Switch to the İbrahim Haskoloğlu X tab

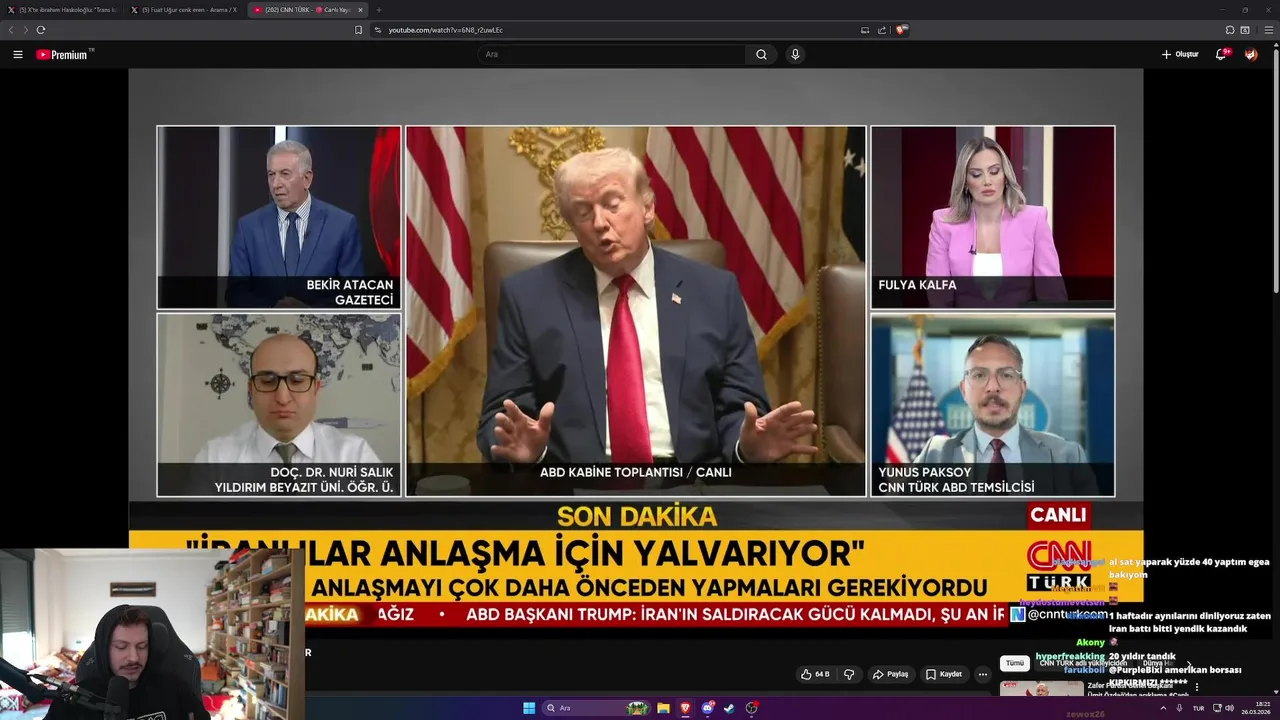(x=62, y=10)
